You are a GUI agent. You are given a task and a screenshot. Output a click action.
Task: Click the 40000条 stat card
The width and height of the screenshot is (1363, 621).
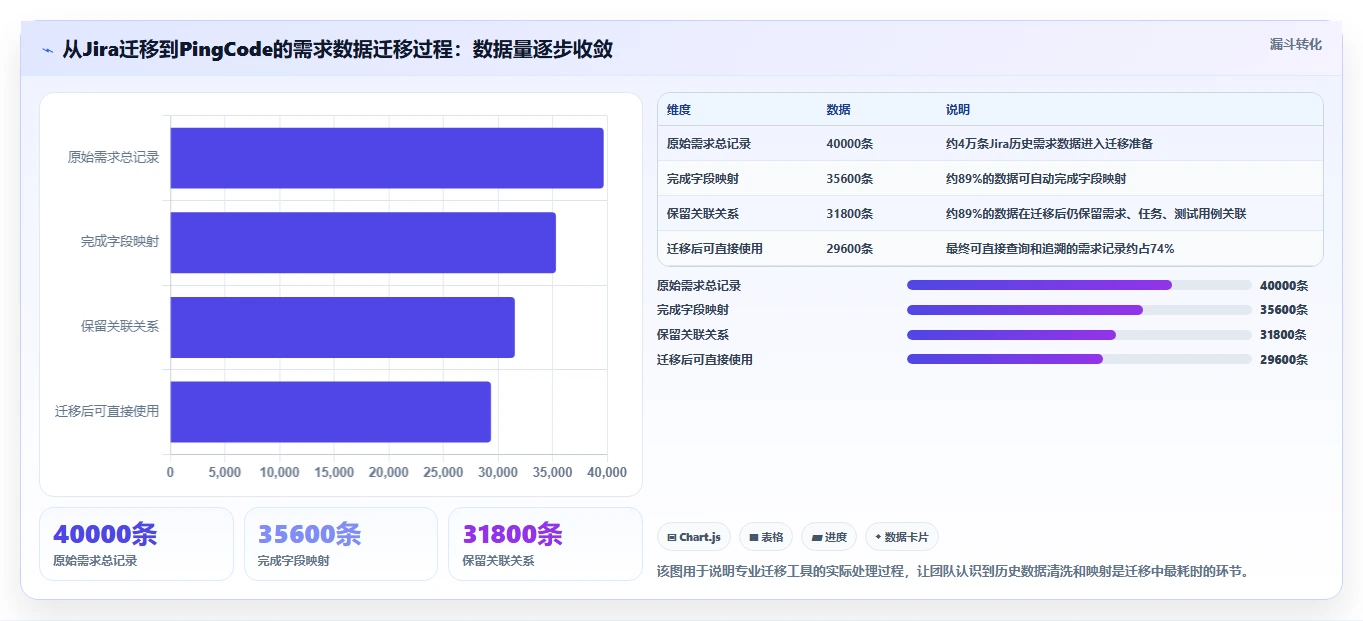pos(136,544)
